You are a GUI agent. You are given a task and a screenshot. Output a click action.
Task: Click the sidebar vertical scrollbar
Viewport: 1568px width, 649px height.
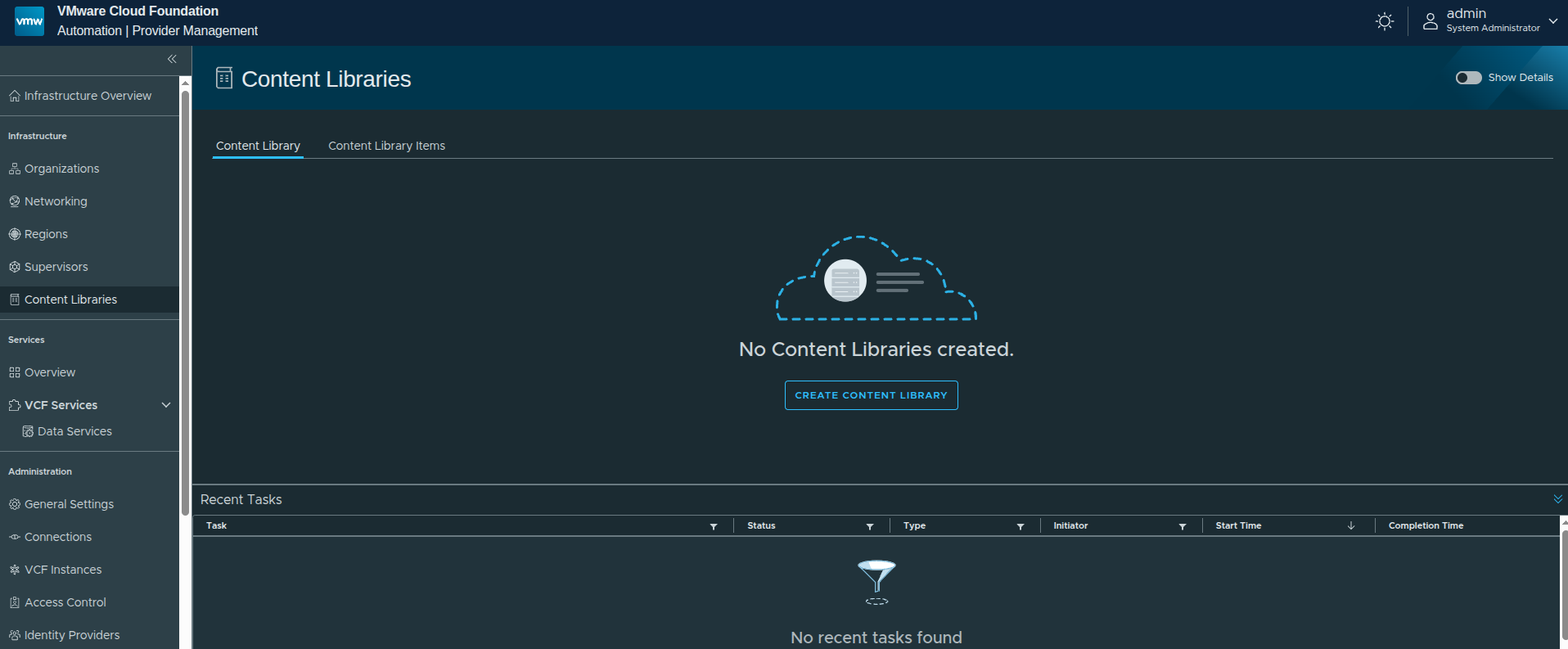coord(185,303)
